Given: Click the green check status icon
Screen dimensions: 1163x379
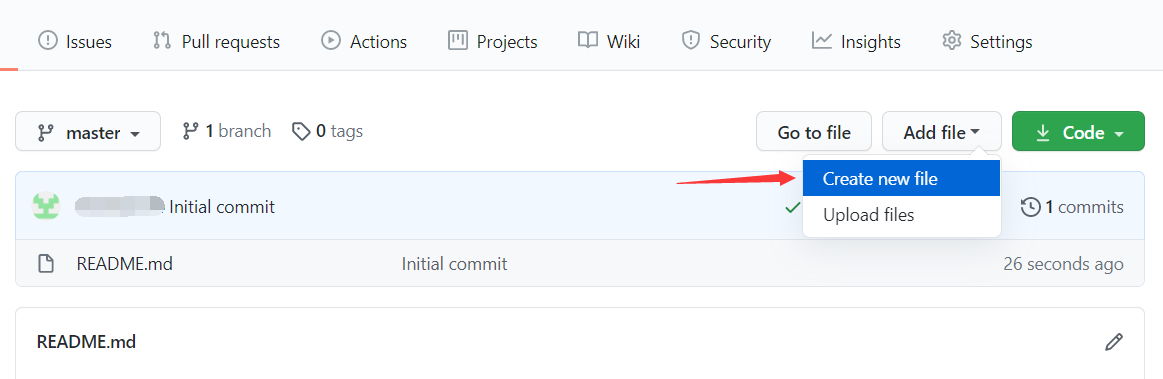Looking at the screenshot, I should pos(792,207).
